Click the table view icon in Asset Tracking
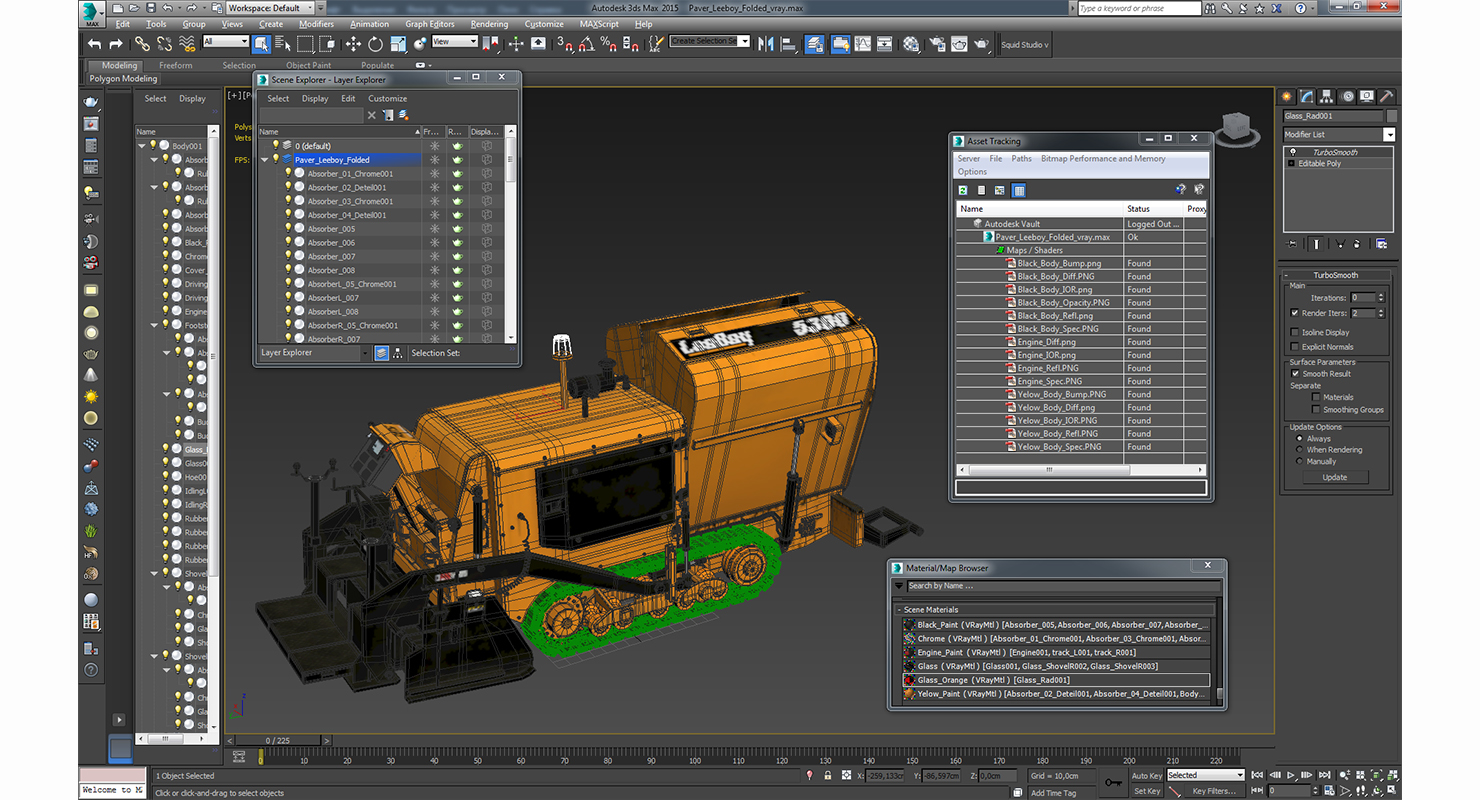This screenshot has height=800, width=1480. (1018, 190)
